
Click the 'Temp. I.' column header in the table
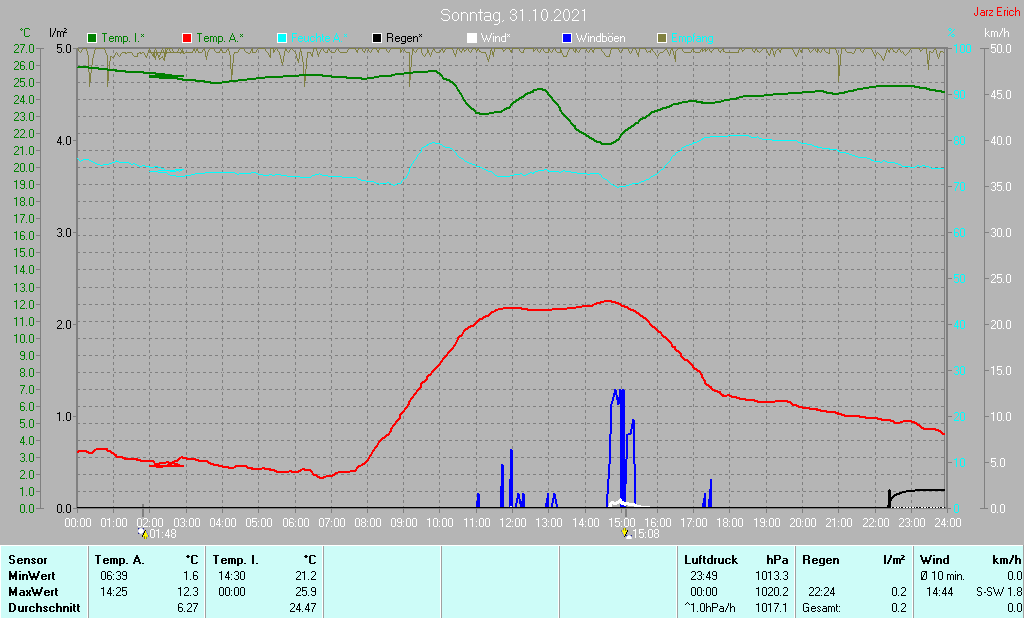tap(235, 560)
